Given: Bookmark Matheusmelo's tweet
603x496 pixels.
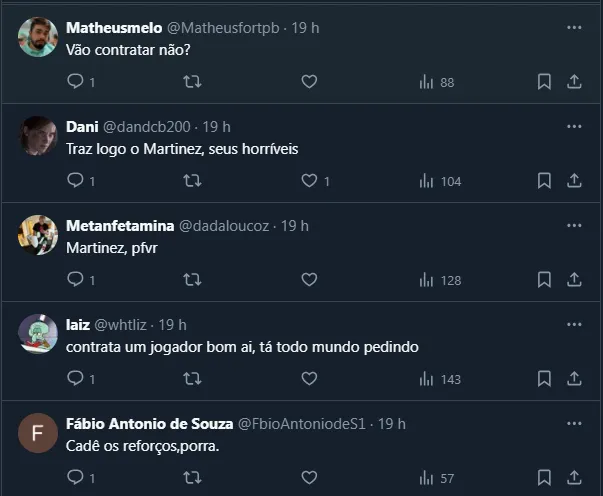Looking at the screenshot, I should 544,82.
